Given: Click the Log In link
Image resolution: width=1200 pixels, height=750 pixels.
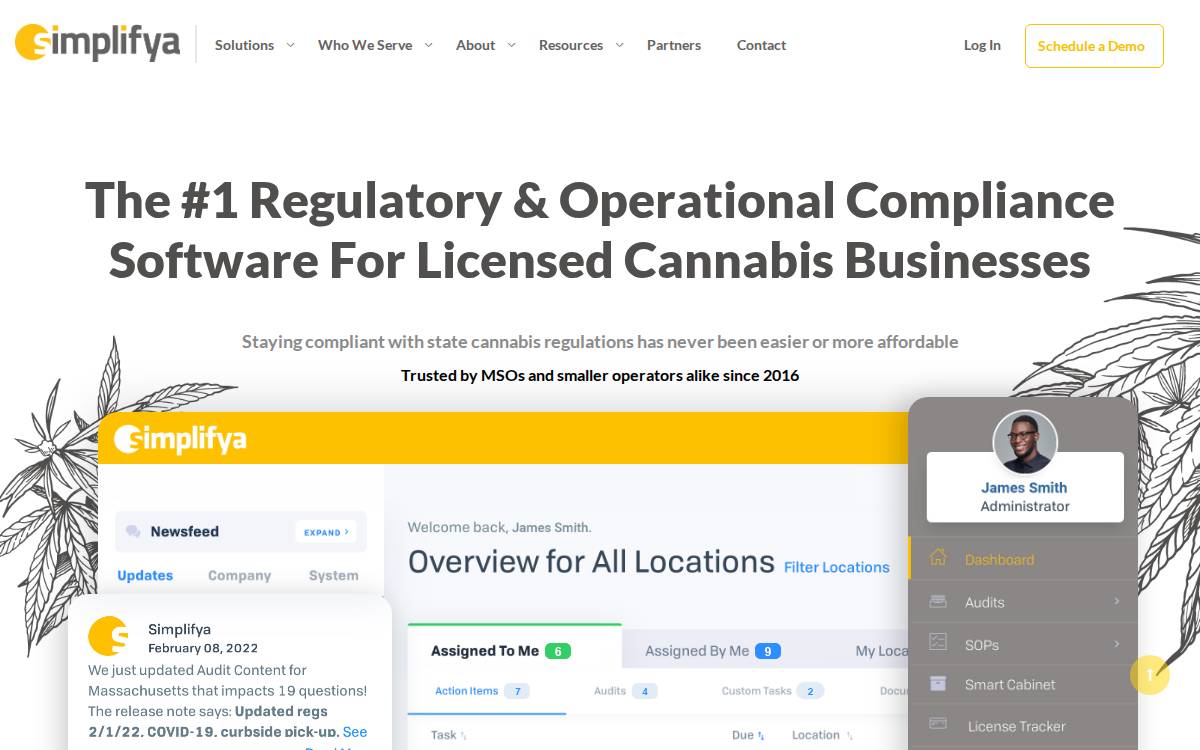Looking at the screenshot, I should point(982,45).
